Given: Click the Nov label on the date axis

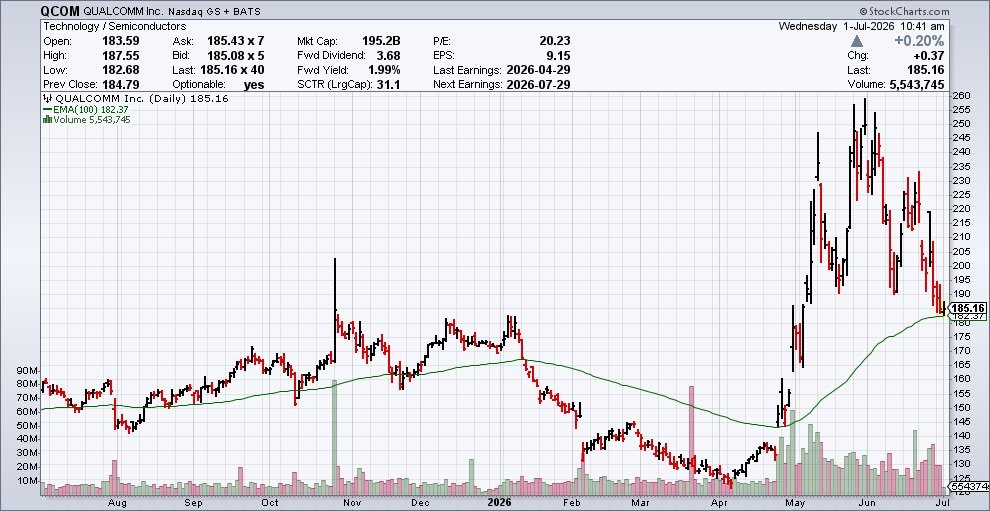Looking at the screenshot, I should click(x=352, y=503).
